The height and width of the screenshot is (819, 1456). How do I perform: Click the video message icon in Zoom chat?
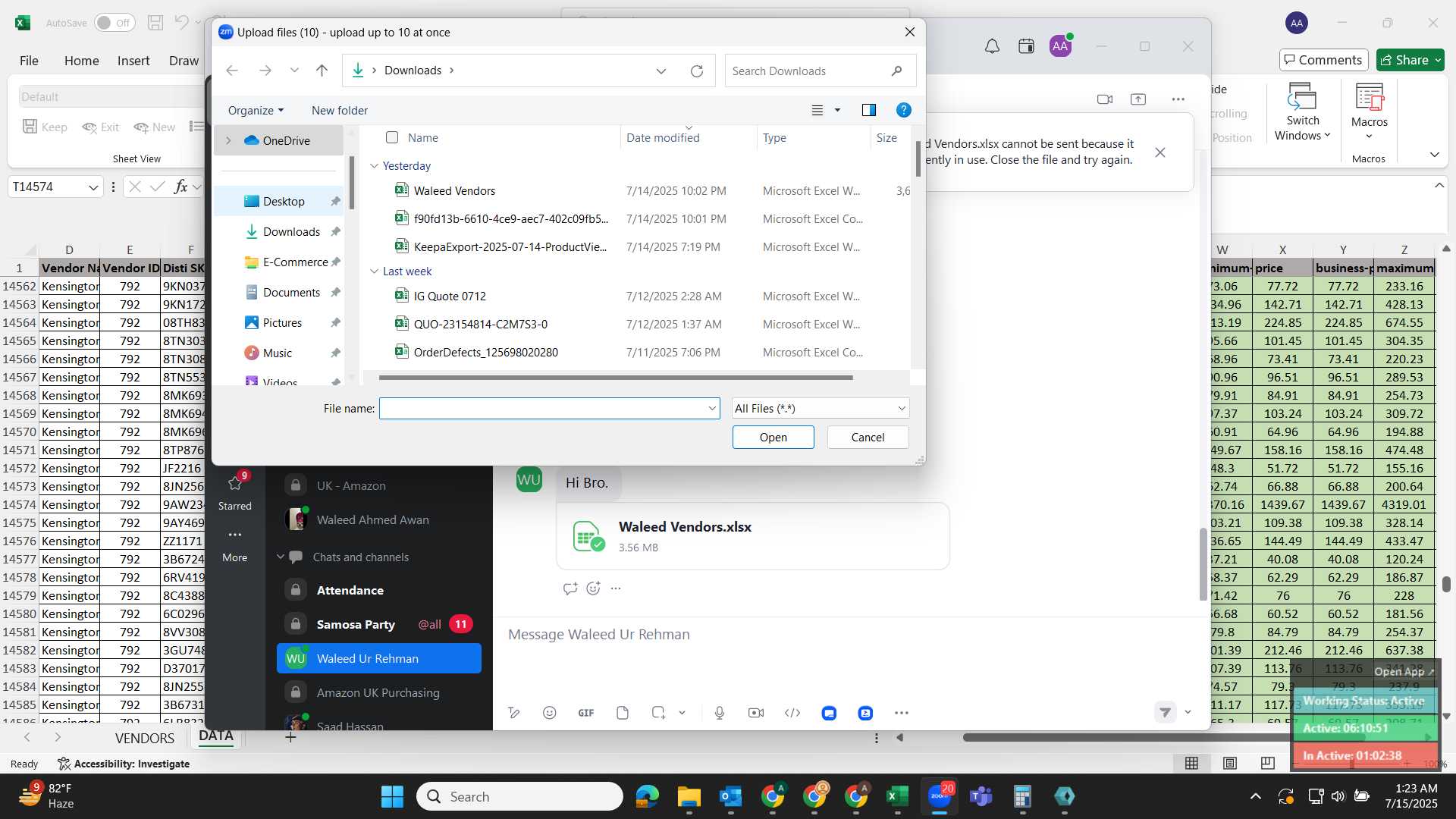click(x=756, y=713)
